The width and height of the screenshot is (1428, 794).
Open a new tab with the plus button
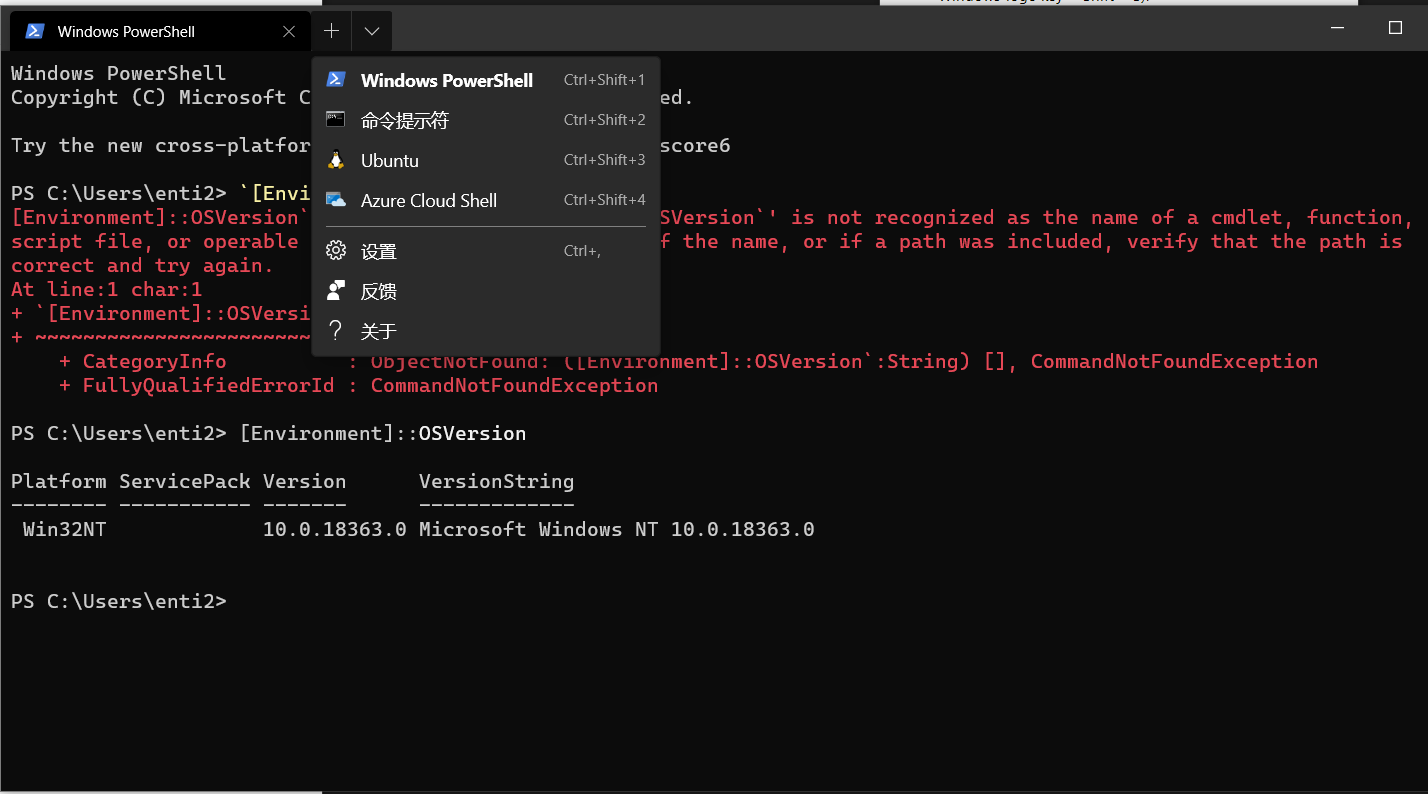331,31
